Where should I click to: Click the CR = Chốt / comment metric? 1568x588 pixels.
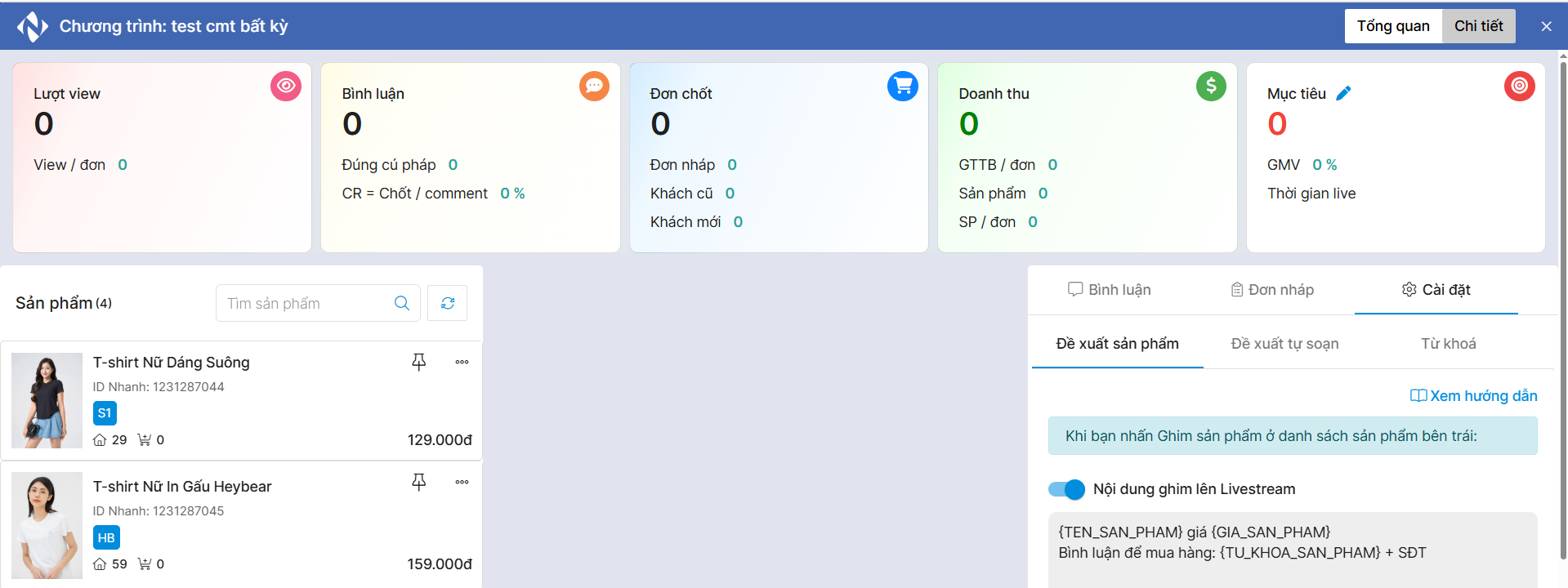433,194
